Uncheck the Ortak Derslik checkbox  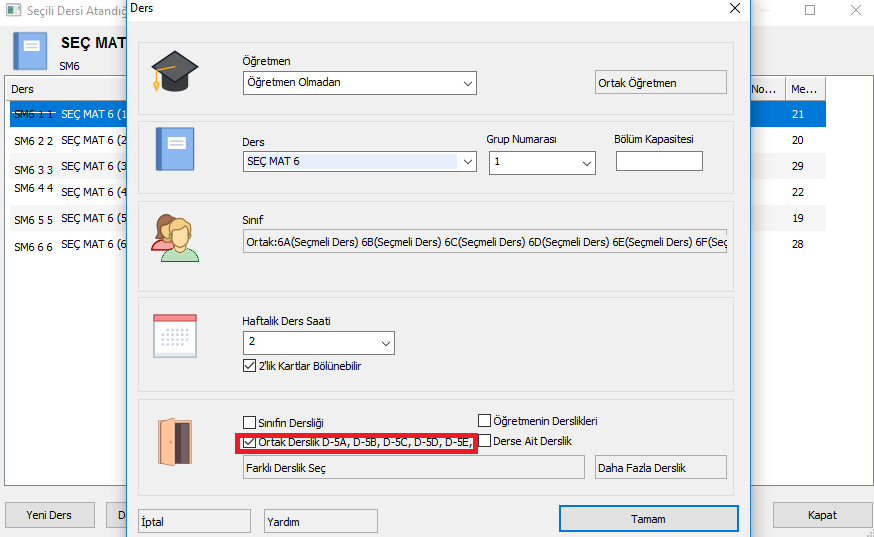click(249, 442)
